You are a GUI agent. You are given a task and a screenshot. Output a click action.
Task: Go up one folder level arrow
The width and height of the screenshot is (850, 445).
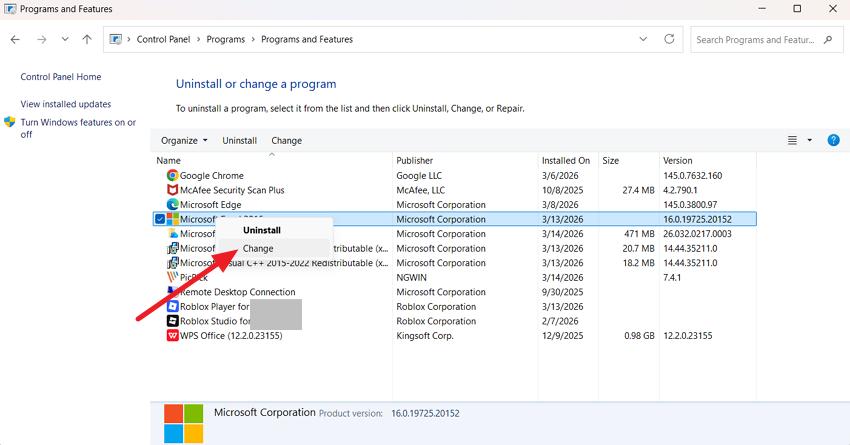pos(87,40)
